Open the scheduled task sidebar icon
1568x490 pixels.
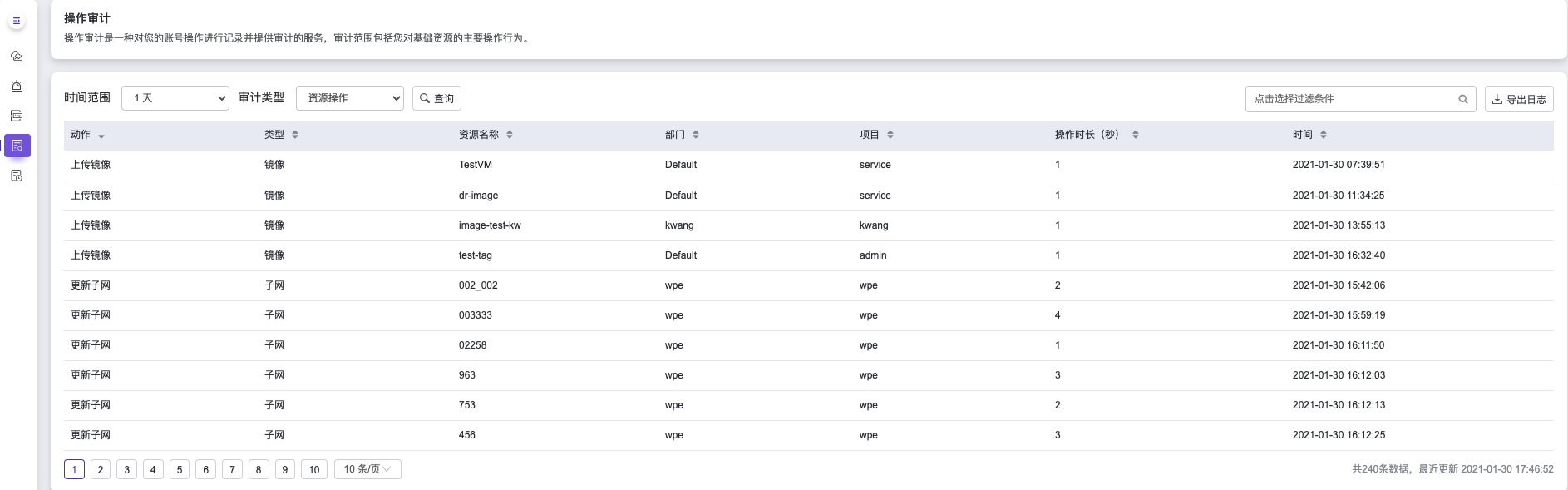tap(17, 176)
